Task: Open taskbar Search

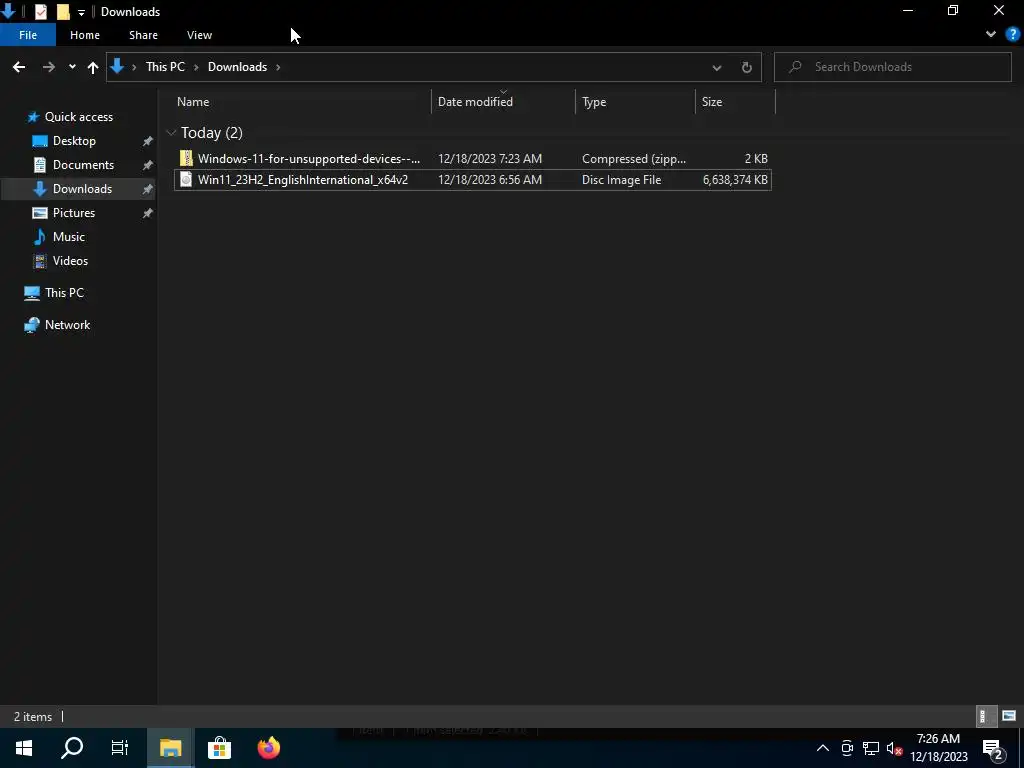Action: (72, 748)
